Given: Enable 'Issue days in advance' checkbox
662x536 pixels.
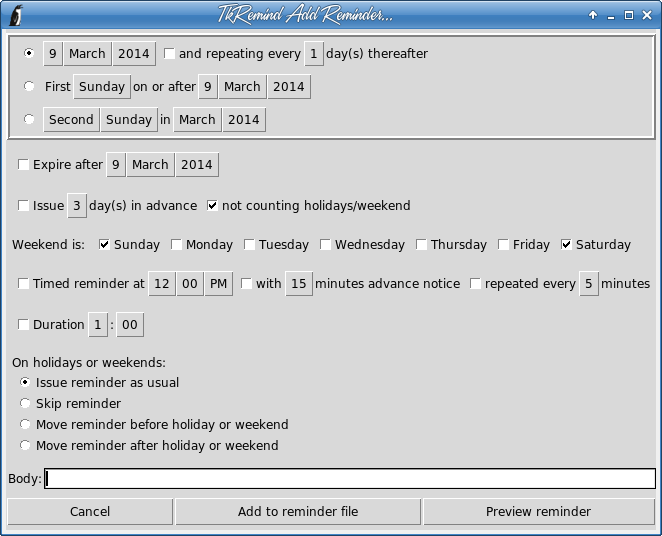Looking at the screenshot, I should (x=23, y=206).
